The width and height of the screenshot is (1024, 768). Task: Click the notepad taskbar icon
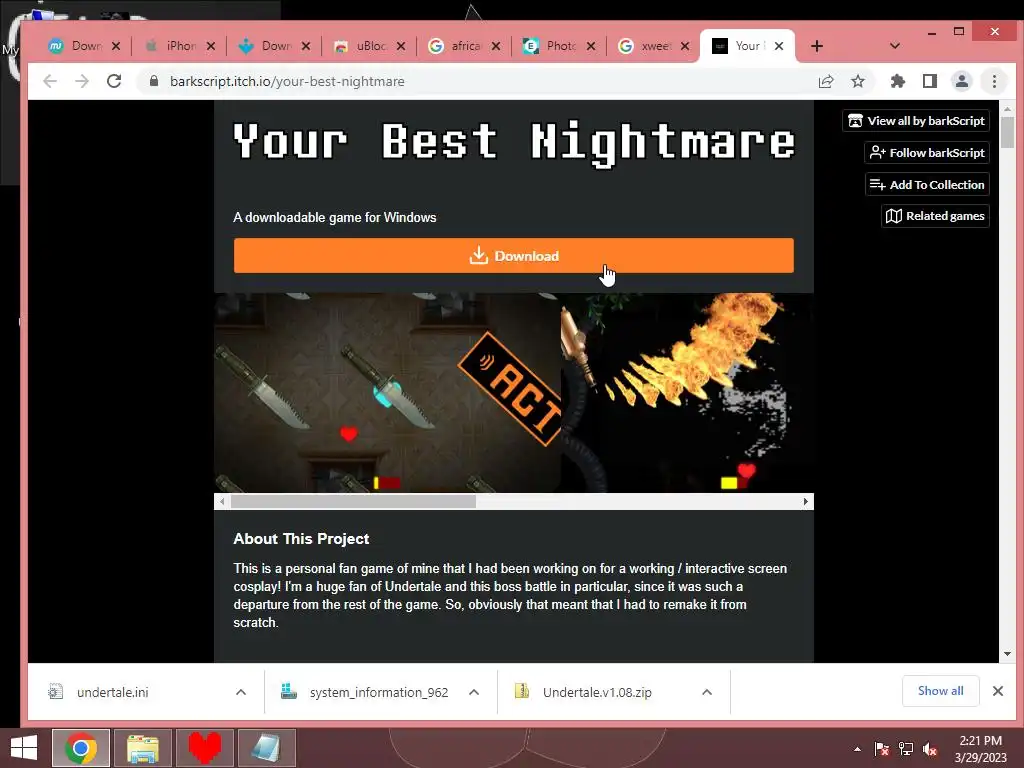266,748
